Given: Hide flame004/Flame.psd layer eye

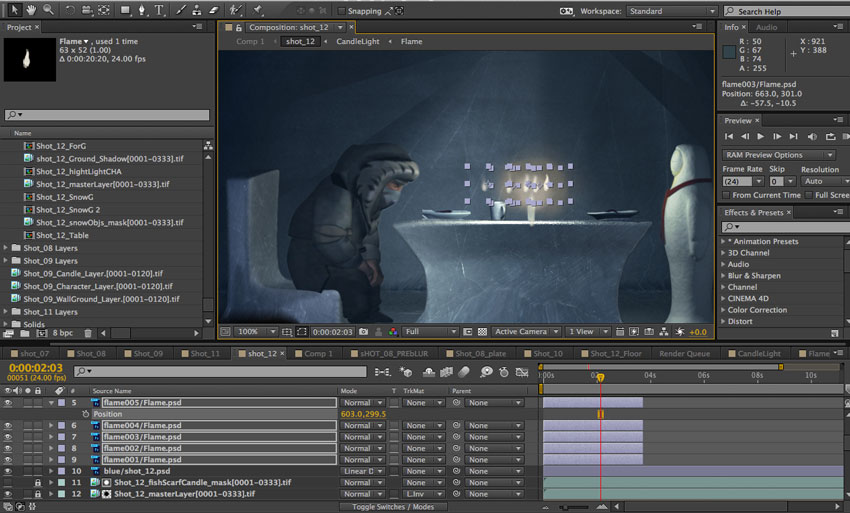Looking at the screenshot, I should pos(8,426).
